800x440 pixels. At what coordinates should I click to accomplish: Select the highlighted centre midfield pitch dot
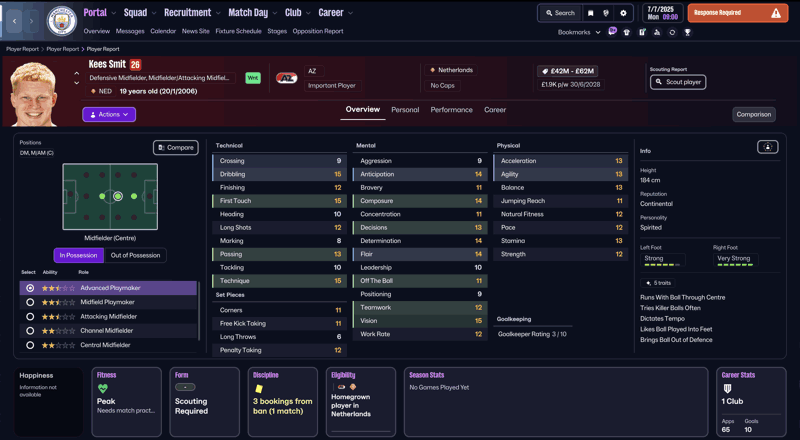[118, 196]
